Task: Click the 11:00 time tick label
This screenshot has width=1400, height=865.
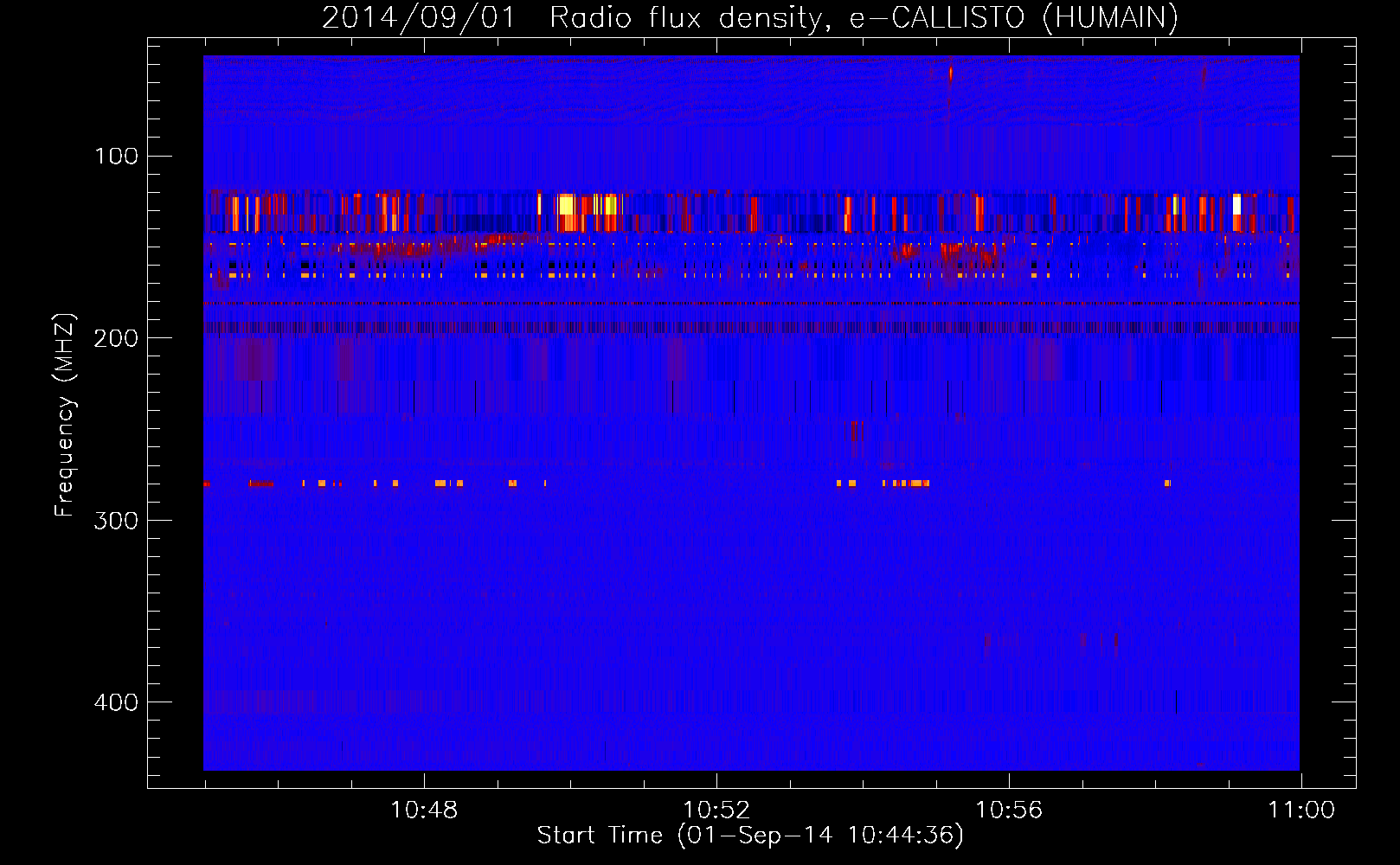Action: (x=1301, y=811)
